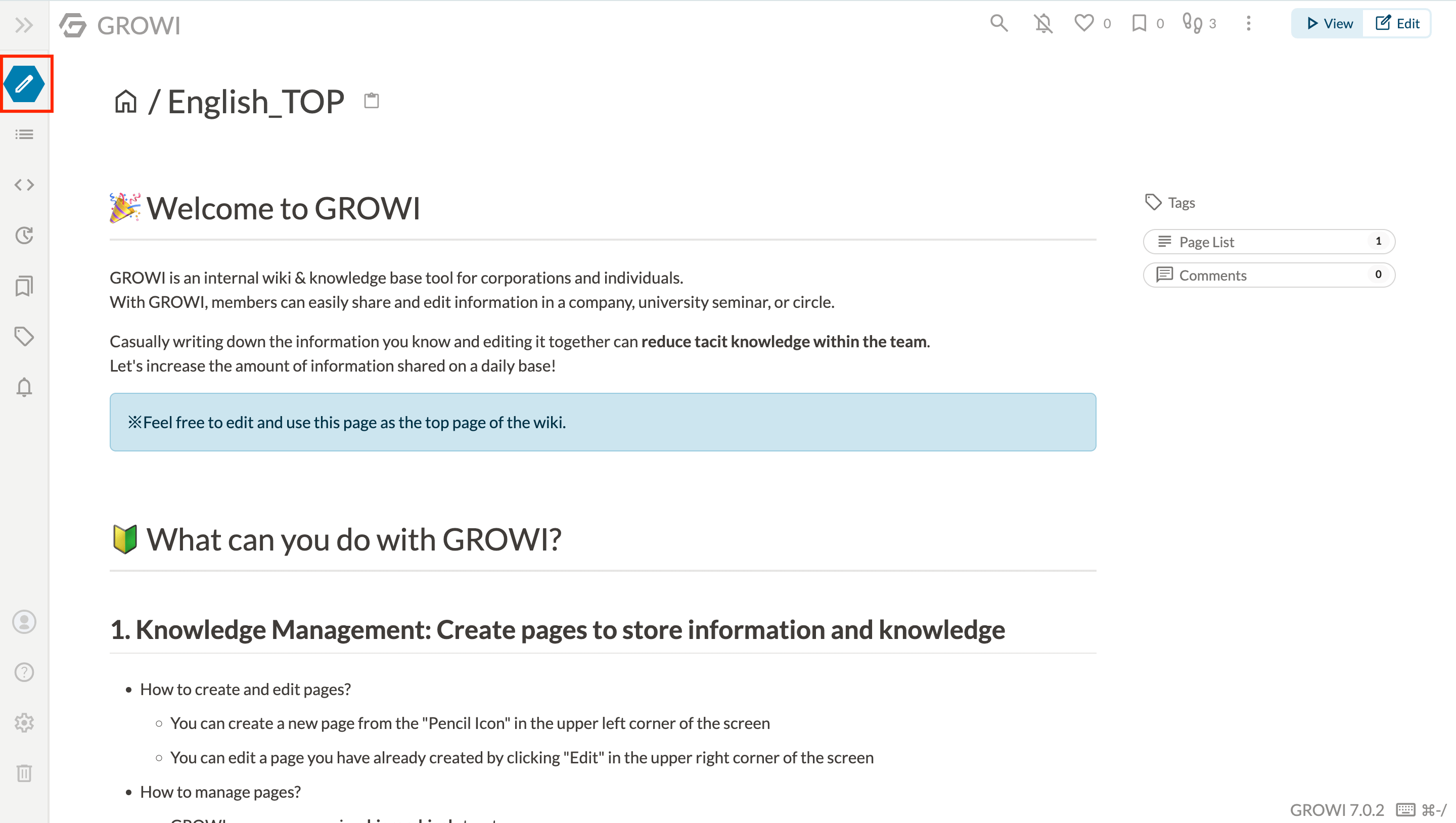
Task: Click the English_TOP page title
Action: coord(255,102)
